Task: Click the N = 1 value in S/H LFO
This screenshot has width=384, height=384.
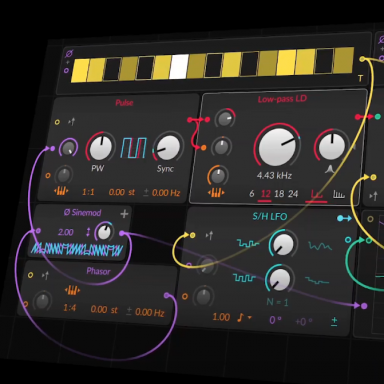Action: (x=277, y=302)
